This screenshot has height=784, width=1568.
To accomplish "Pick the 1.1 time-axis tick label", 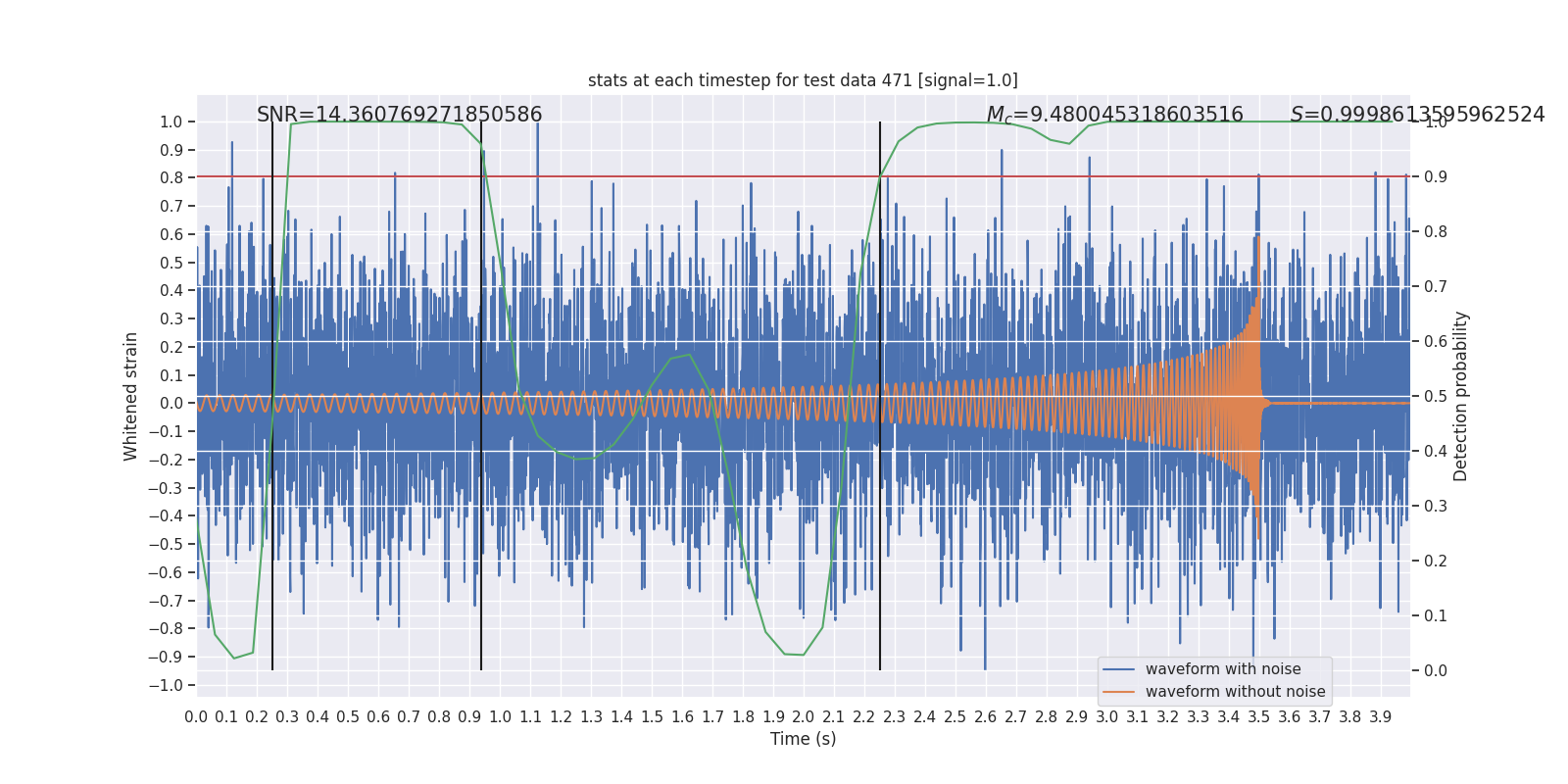I will [x=530, y=716].
